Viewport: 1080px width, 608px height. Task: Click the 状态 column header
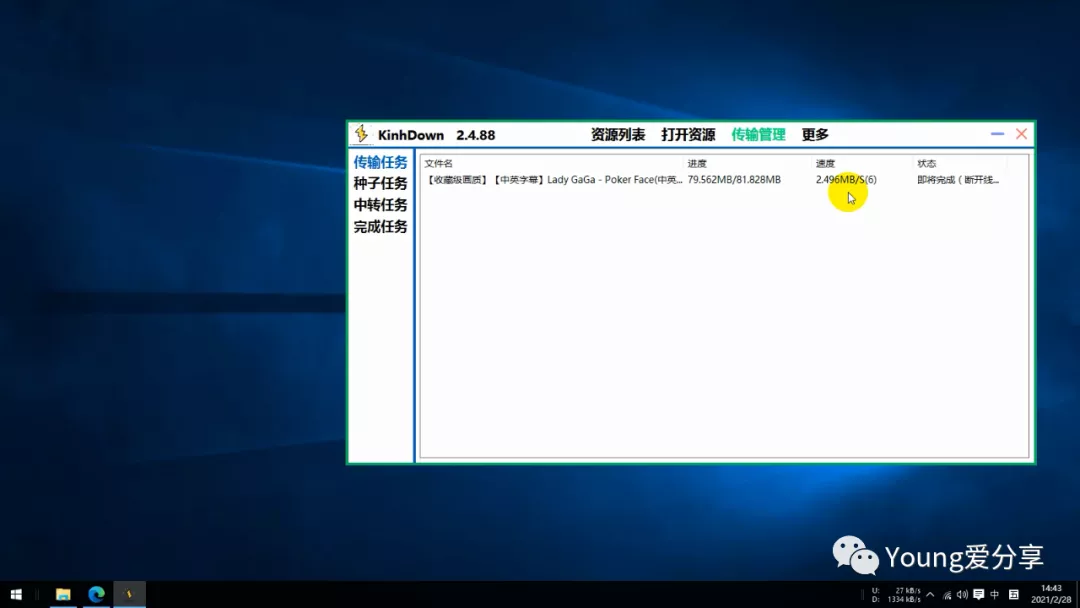pos(926,164)
